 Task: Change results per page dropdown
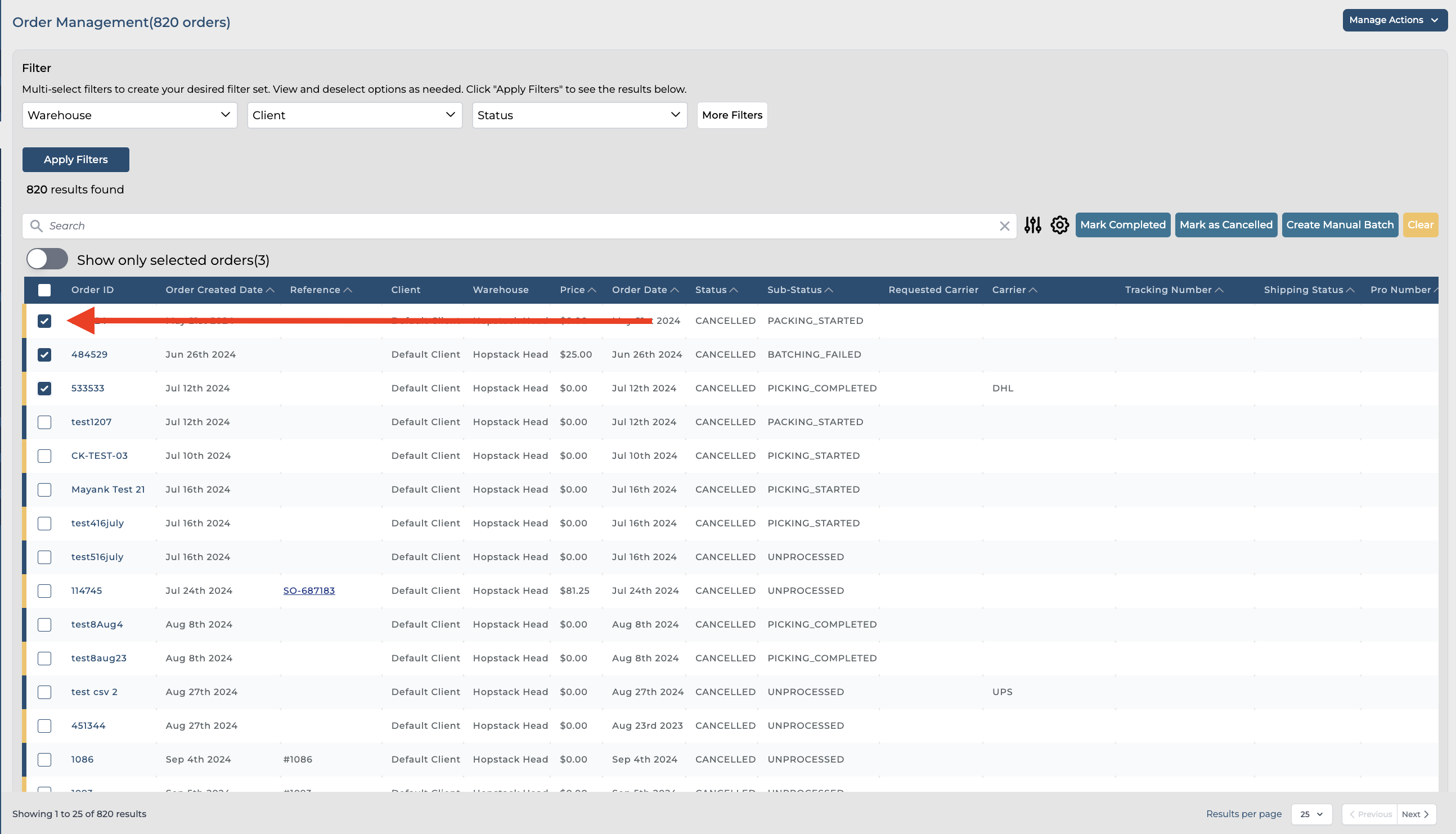click(1311, 814)
